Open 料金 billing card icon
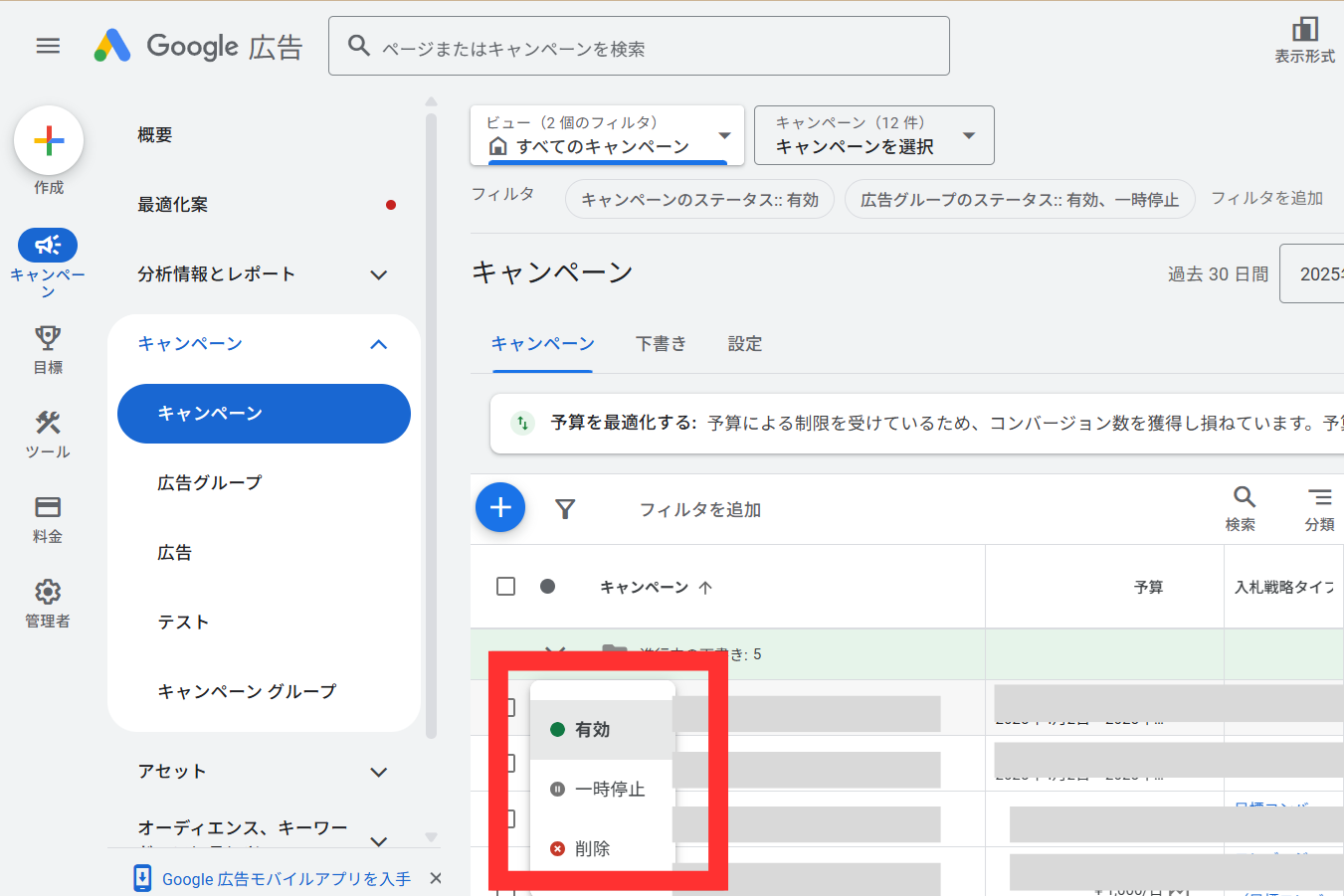This screenshot has height=896, width=1344. [x=48, y=507]
